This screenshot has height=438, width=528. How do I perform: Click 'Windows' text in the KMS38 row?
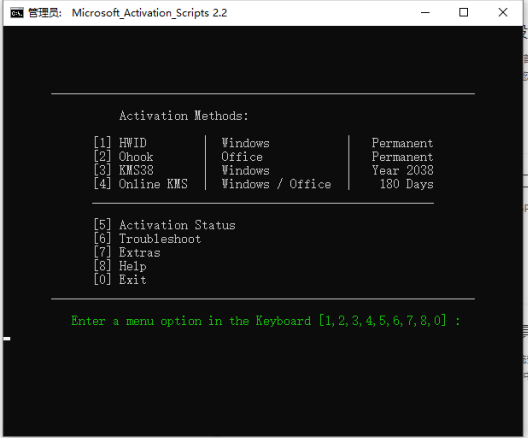pos(245,170)
